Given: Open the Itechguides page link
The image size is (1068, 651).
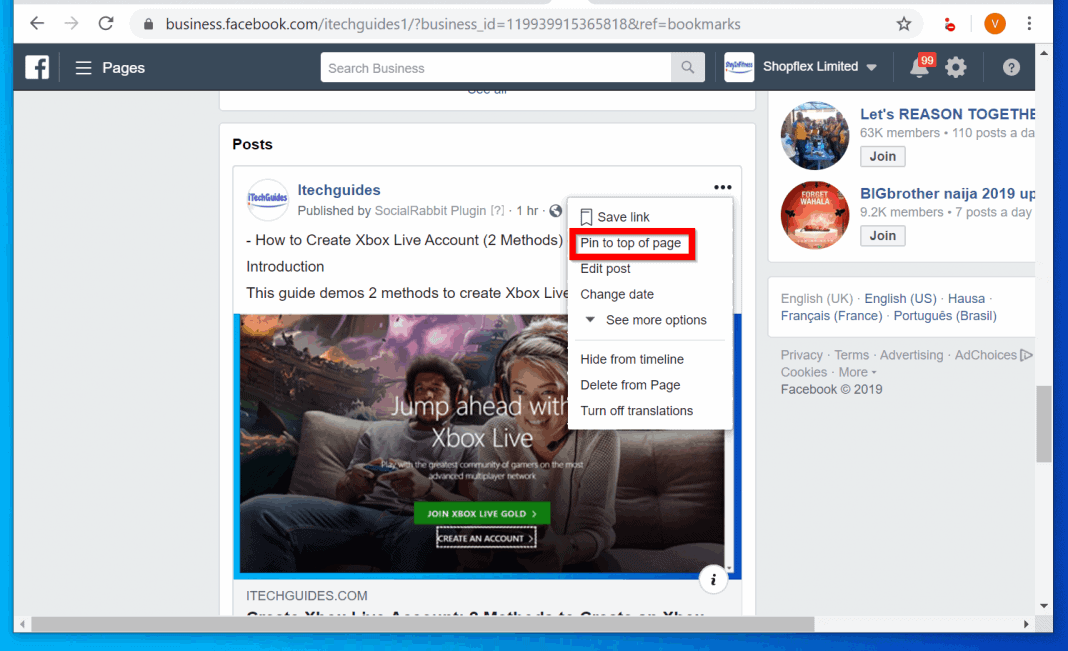Looking at the screenshot, I should click(339, 189).
